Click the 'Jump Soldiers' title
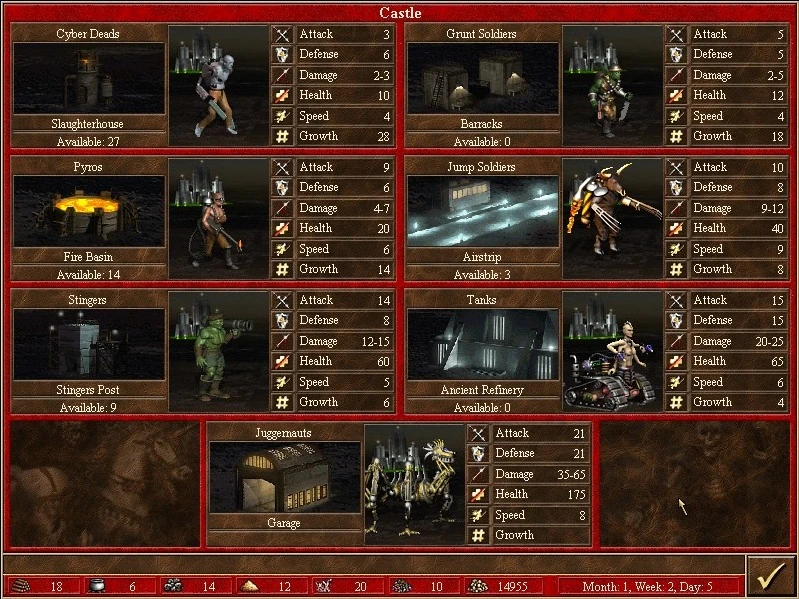 [482, 167]
